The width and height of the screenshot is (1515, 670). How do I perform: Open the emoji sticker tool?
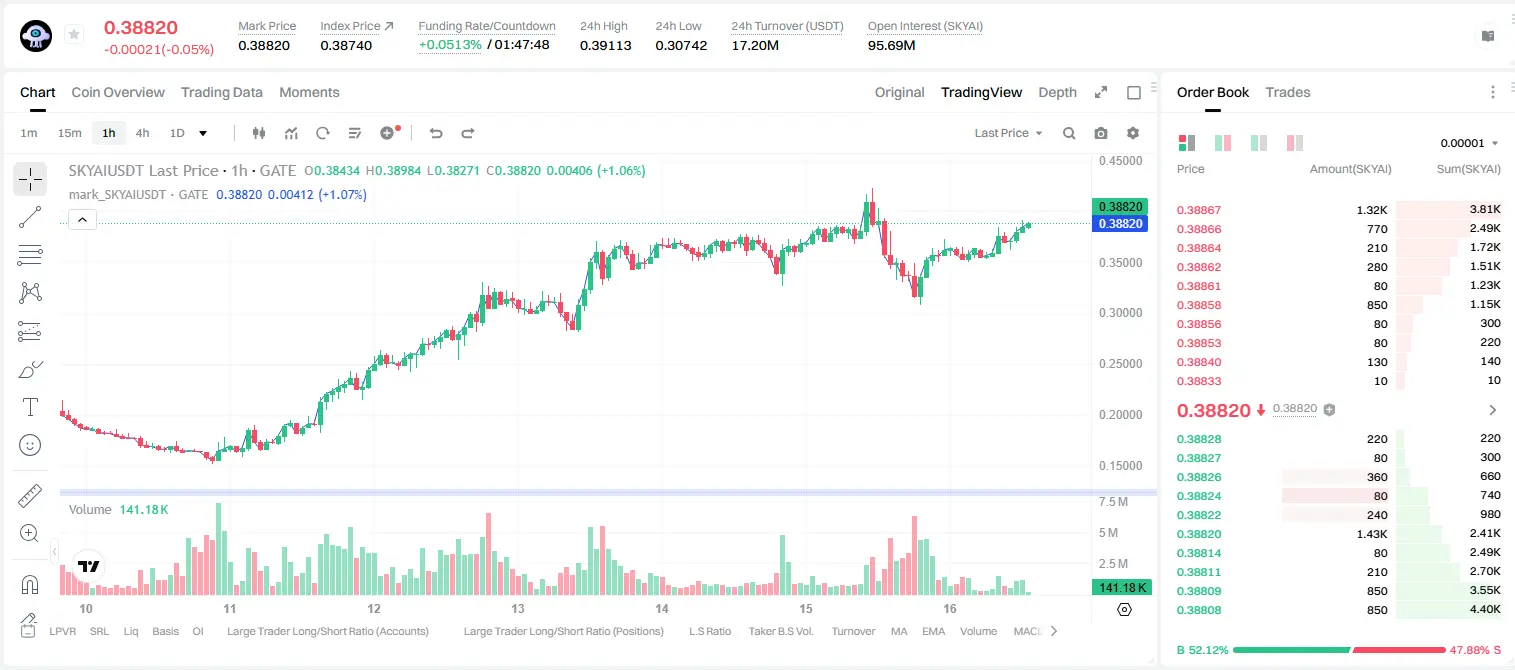pyautogui.click(x=30, y=445)
